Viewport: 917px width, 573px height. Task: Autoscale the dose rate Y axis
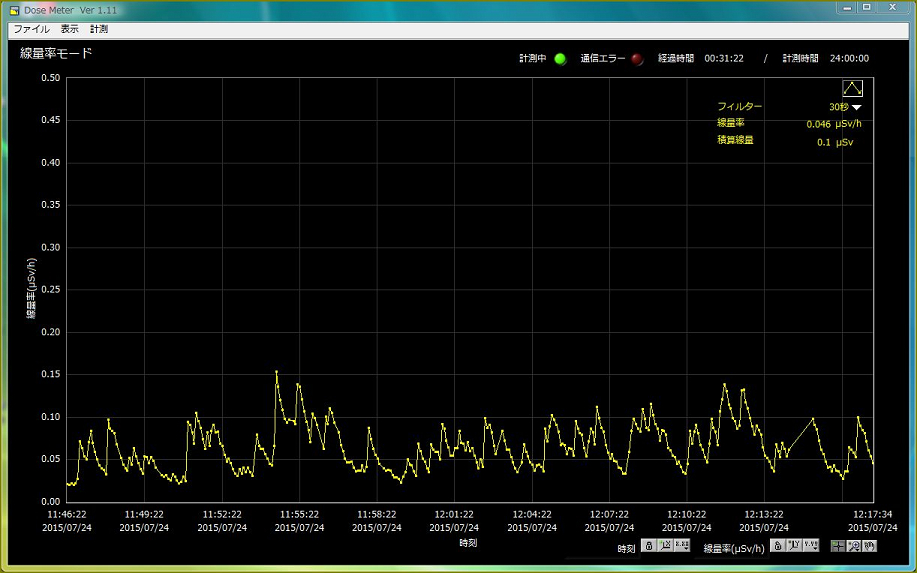pos(794,545)
